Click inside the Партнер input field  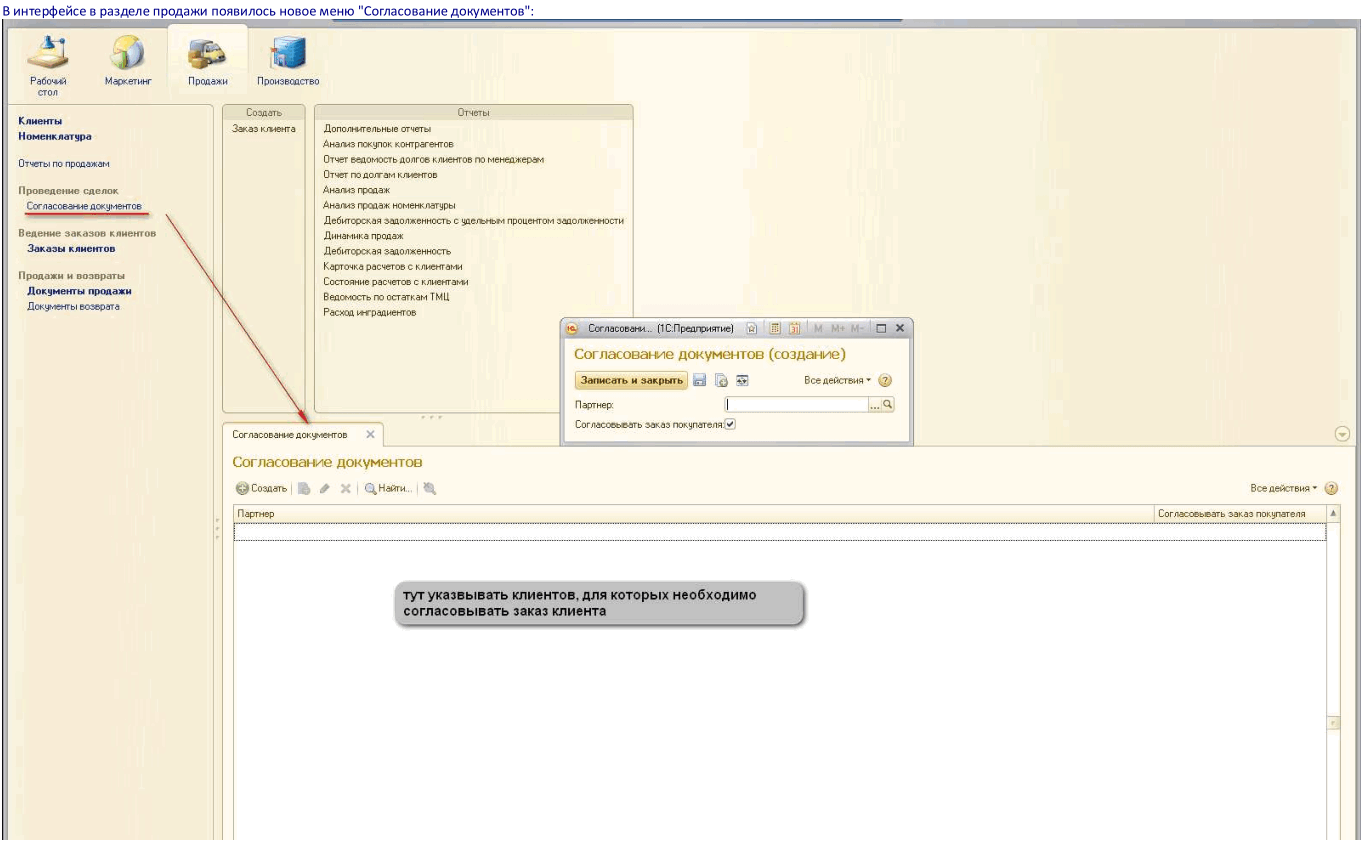(x=795, y=405)
